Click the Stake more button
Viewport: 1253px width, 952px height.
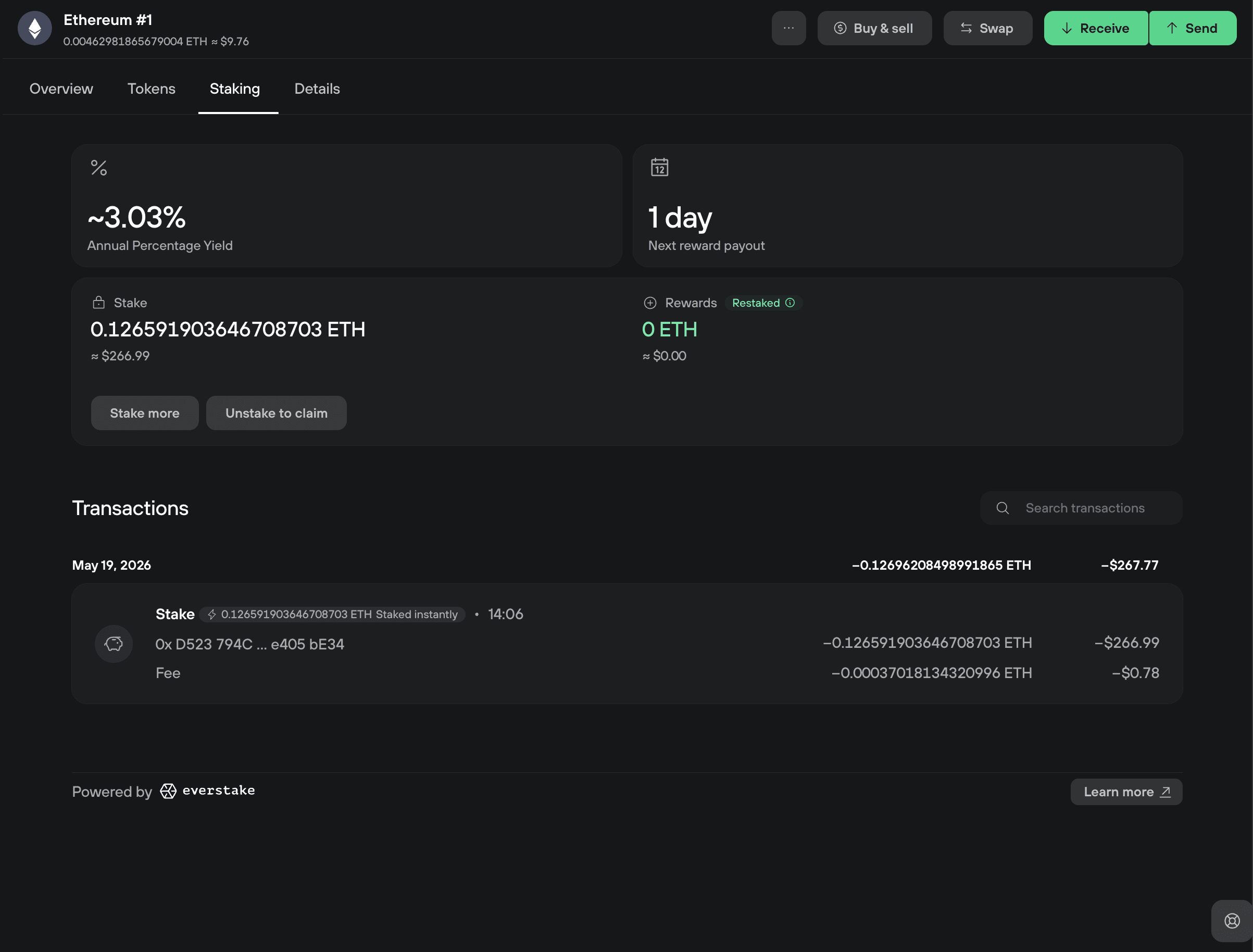click(x=144, y=413)
